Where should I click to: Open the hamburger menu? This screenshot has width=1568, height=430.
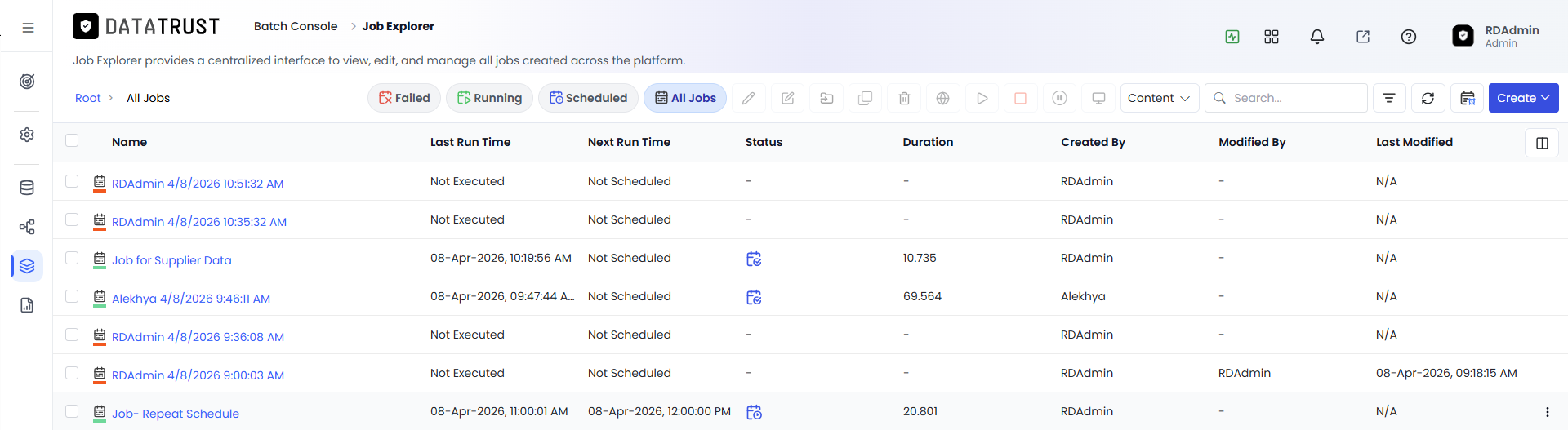tap(28, 28)
